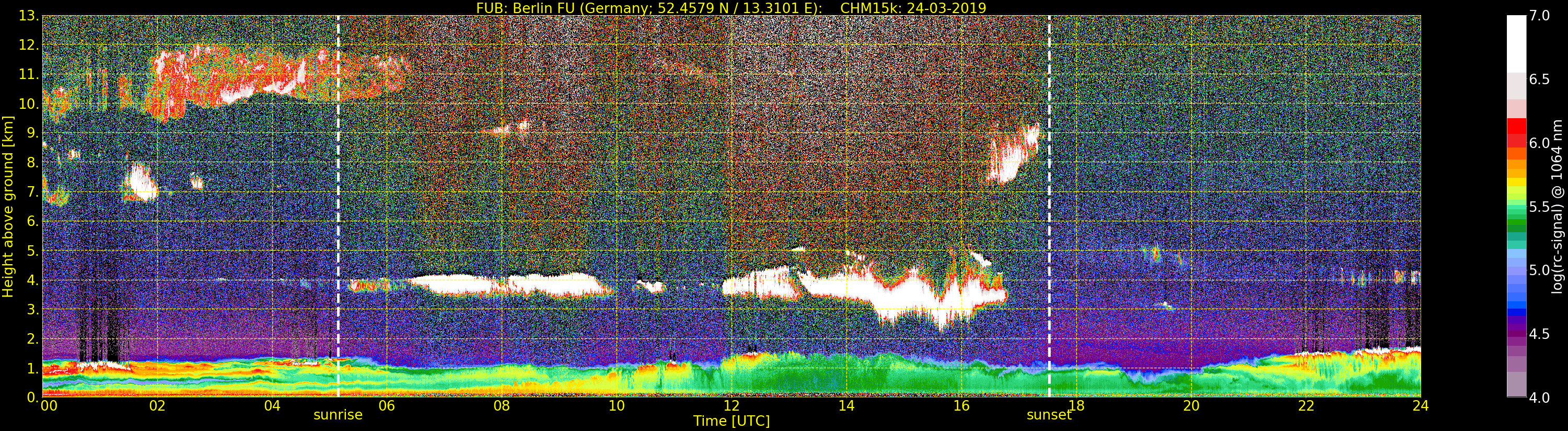This screenshot has width=1568, height=431.
Task: Click the 'sunset' label below the axis
Action: (1049, 415)
